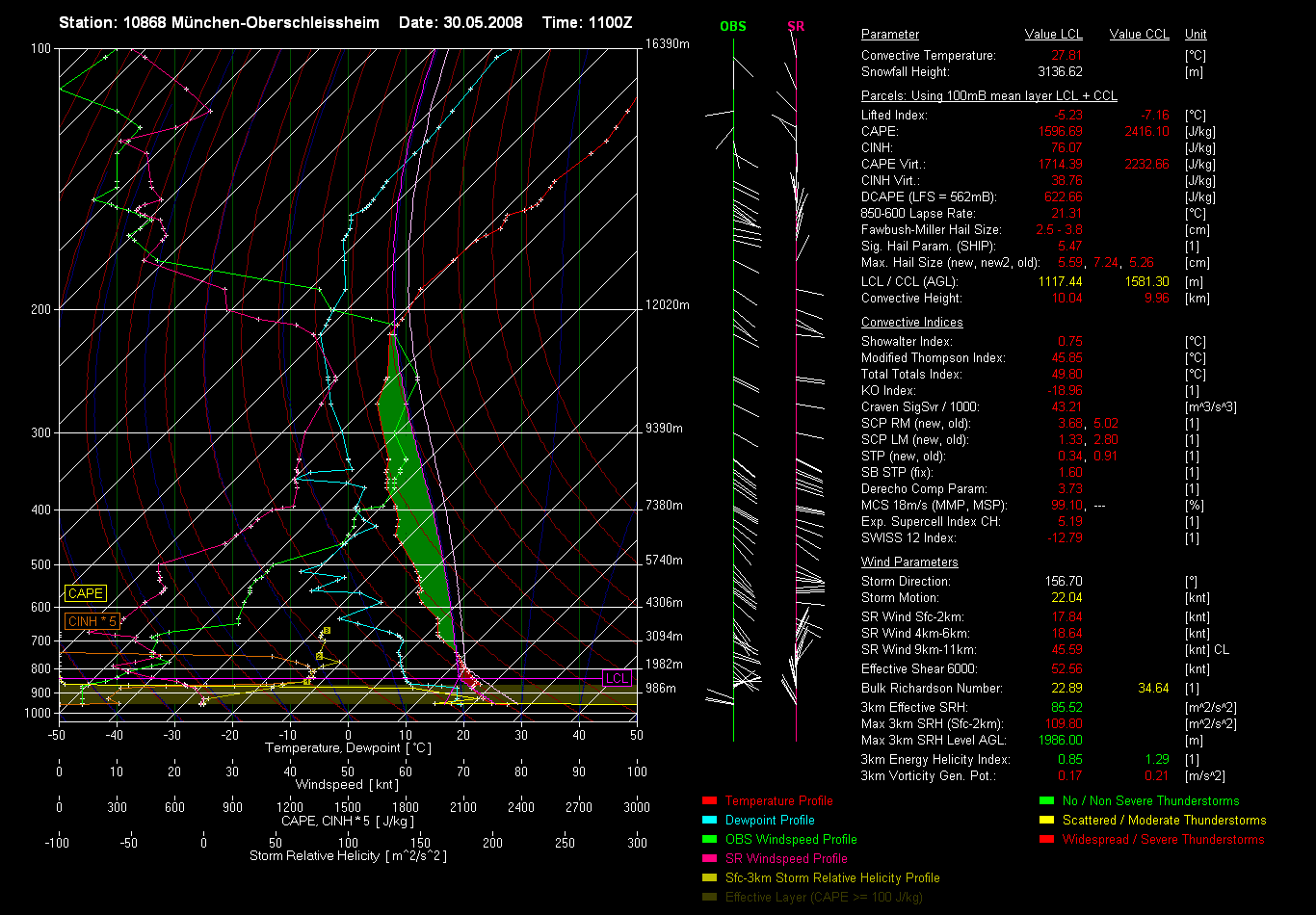Click the CAPE, CINH * 5 [J/kg] axis label
The image size is (1316, 915).
pyautogui.click(x=348, y=822)
